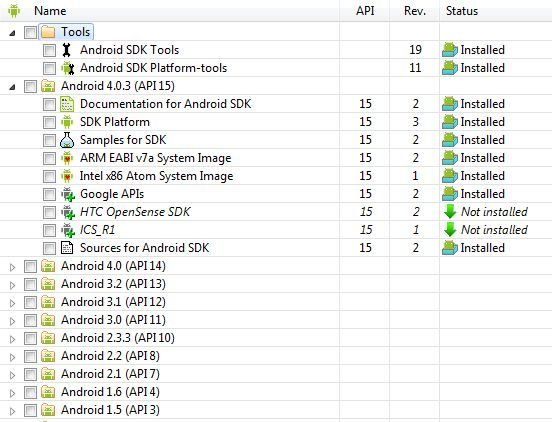The height and width of the screenshot is (422, 552).
Task: Click the Intel x86 Atom System Image icon
Action: [x=67, y=176]
